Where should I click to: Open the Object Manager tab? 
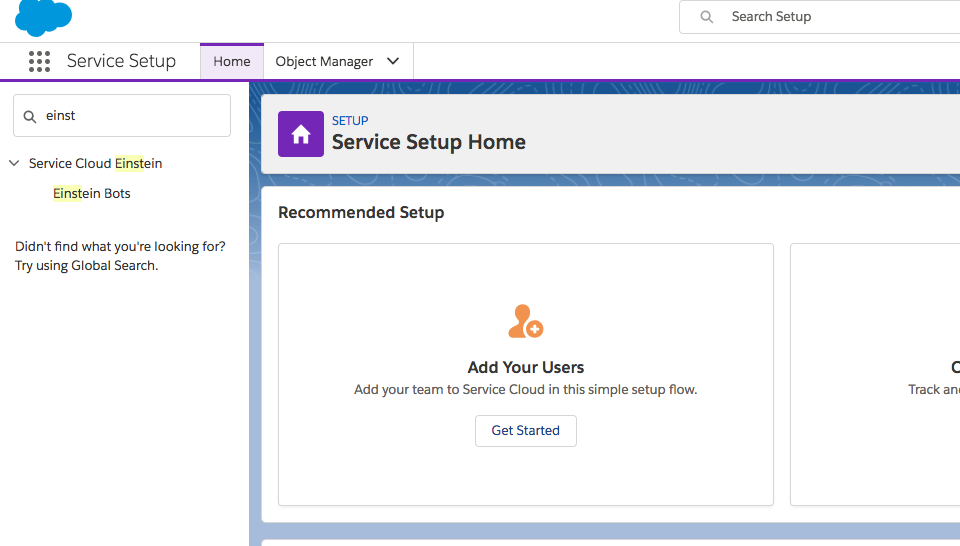[324, 61]
